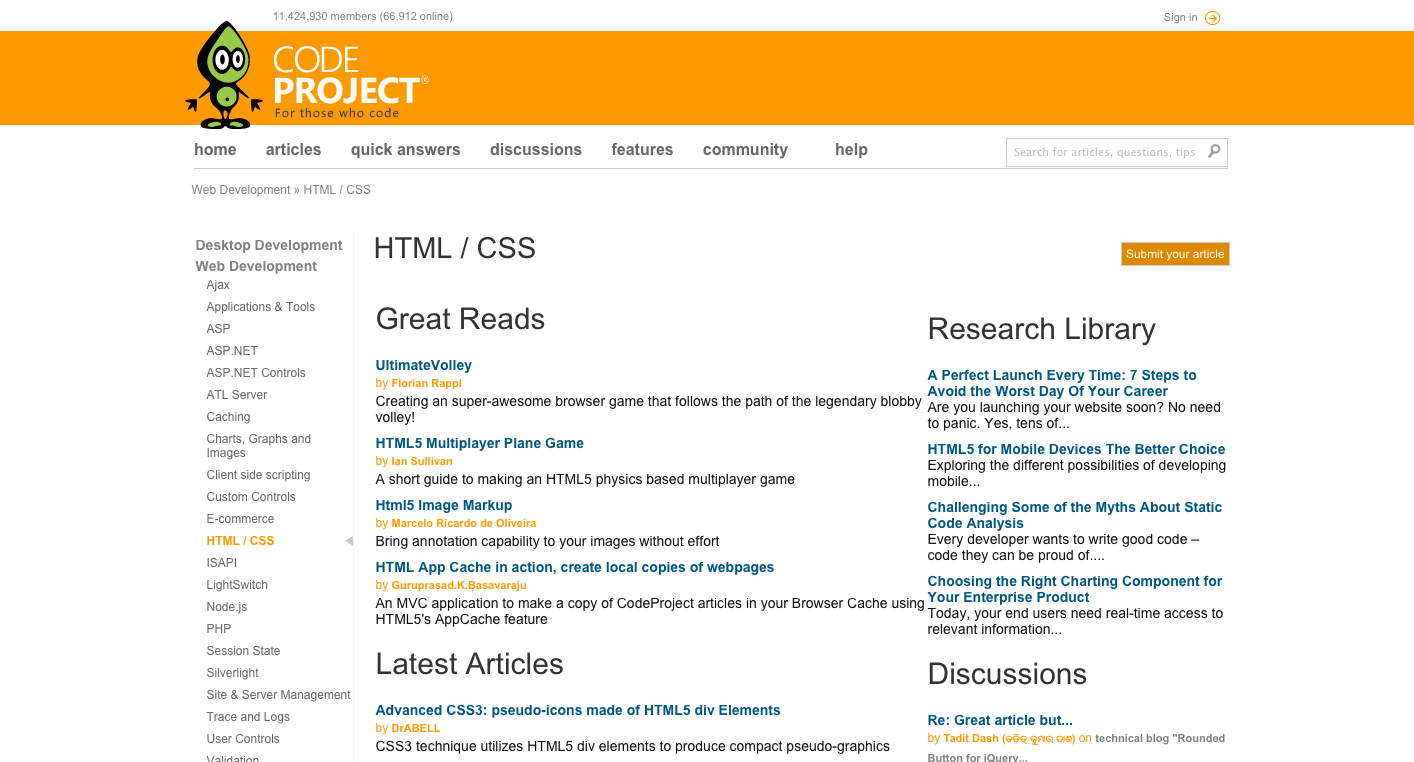Open the Re: Great article but... discussion
Screen dimensions: 1414x762
(x=1000, y=721)
